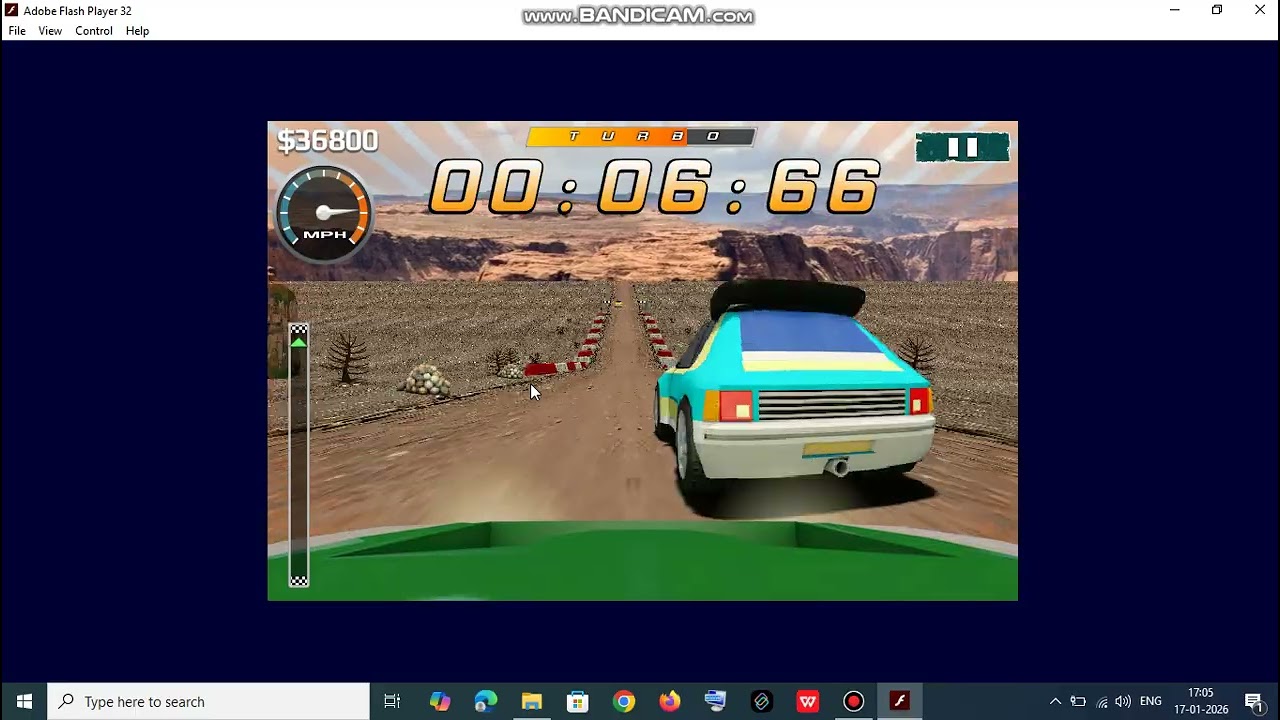Screen dimensions: 1280x720
Task: Close the Flash Player window
Action: (x=1260, y=10)
